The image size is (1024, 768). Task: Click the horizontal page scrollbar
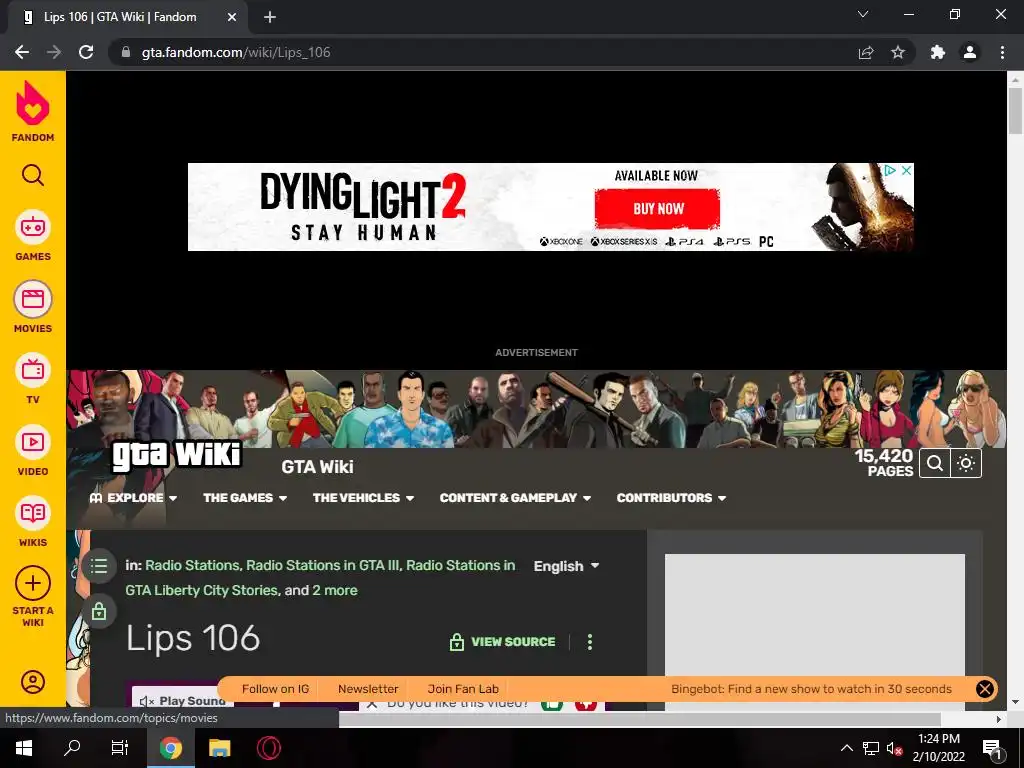(640, 719)
